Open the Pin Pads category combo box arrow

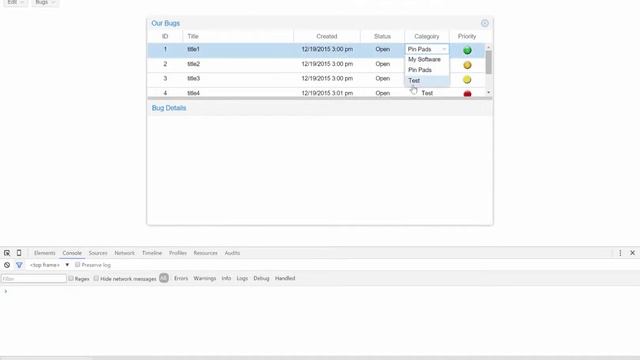(x=444, y=49)
